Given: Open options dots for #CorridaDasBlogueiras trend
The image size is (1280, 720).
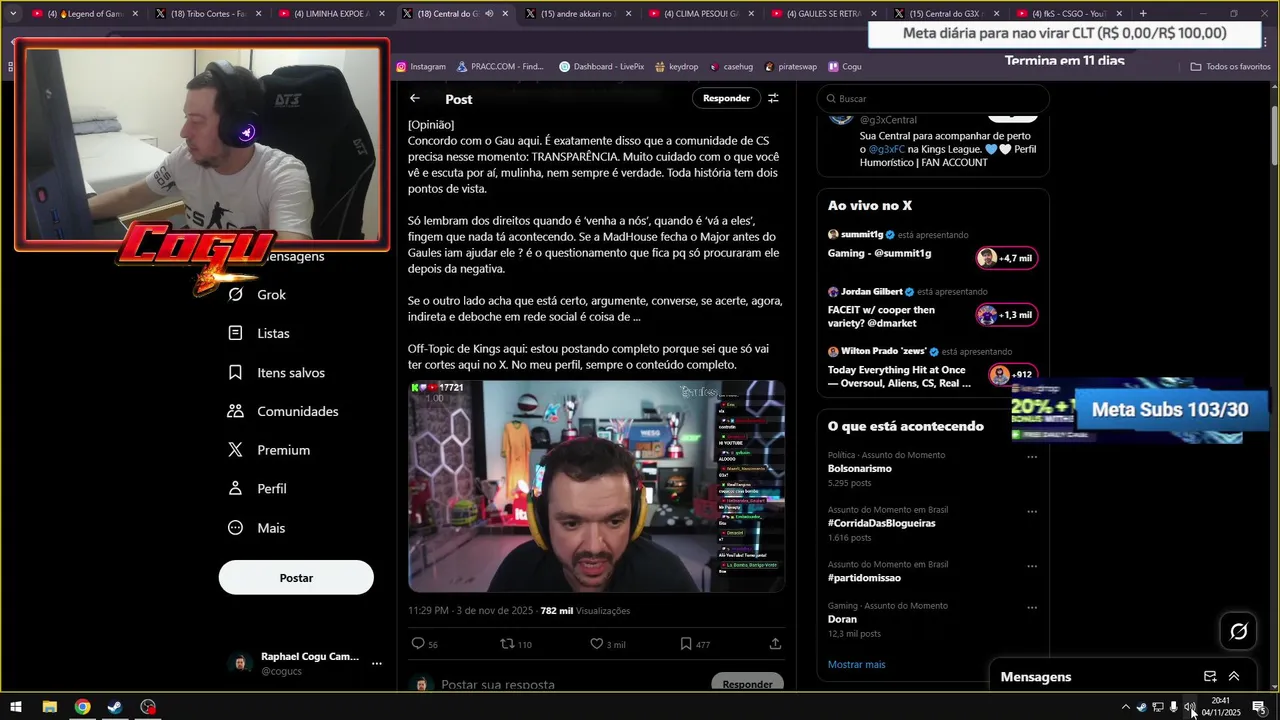Looking at the screenshot, I should 1032,512.
